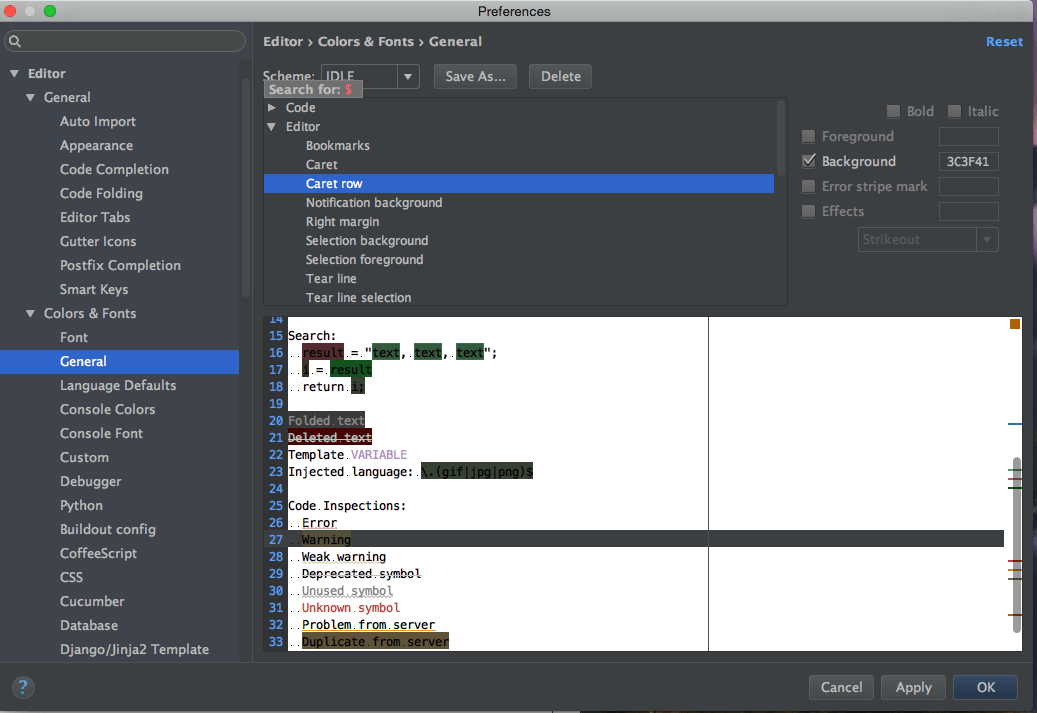This screenshot has width=1037, height=713.
Task: Toggle the Bold checkbox
Action: pyautogui.click(x=893, y=112)
